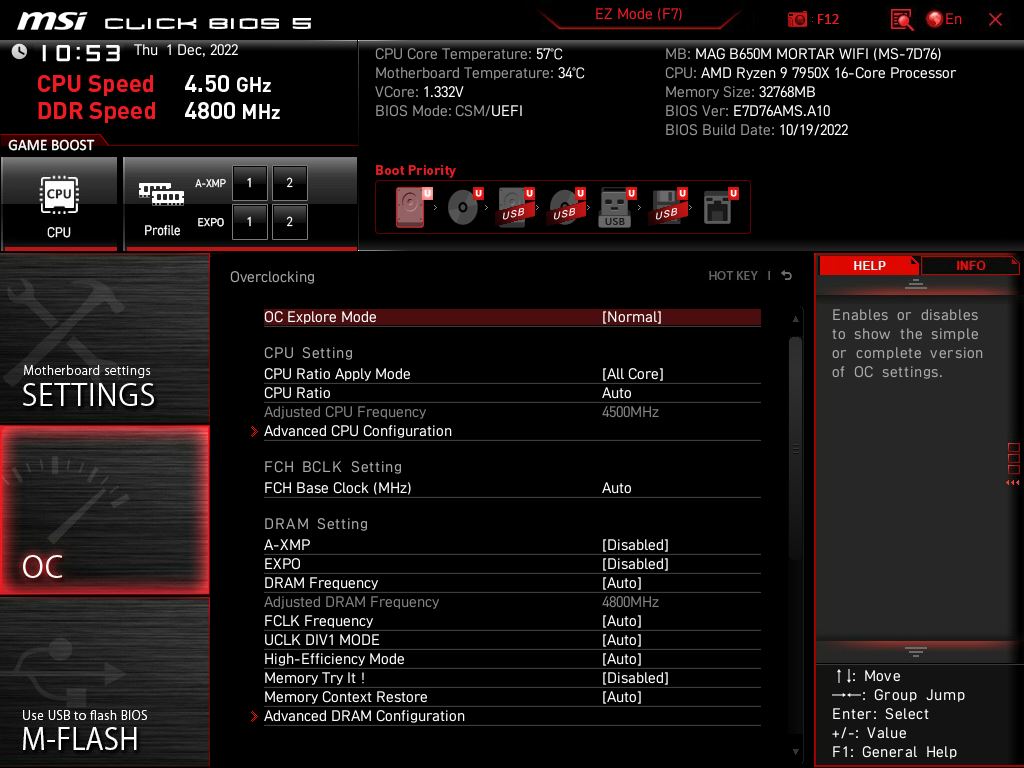Open the A-XMP option in DRAM Setting
This screenshot has height=768, width=1024.
click(x=512, y=545)
